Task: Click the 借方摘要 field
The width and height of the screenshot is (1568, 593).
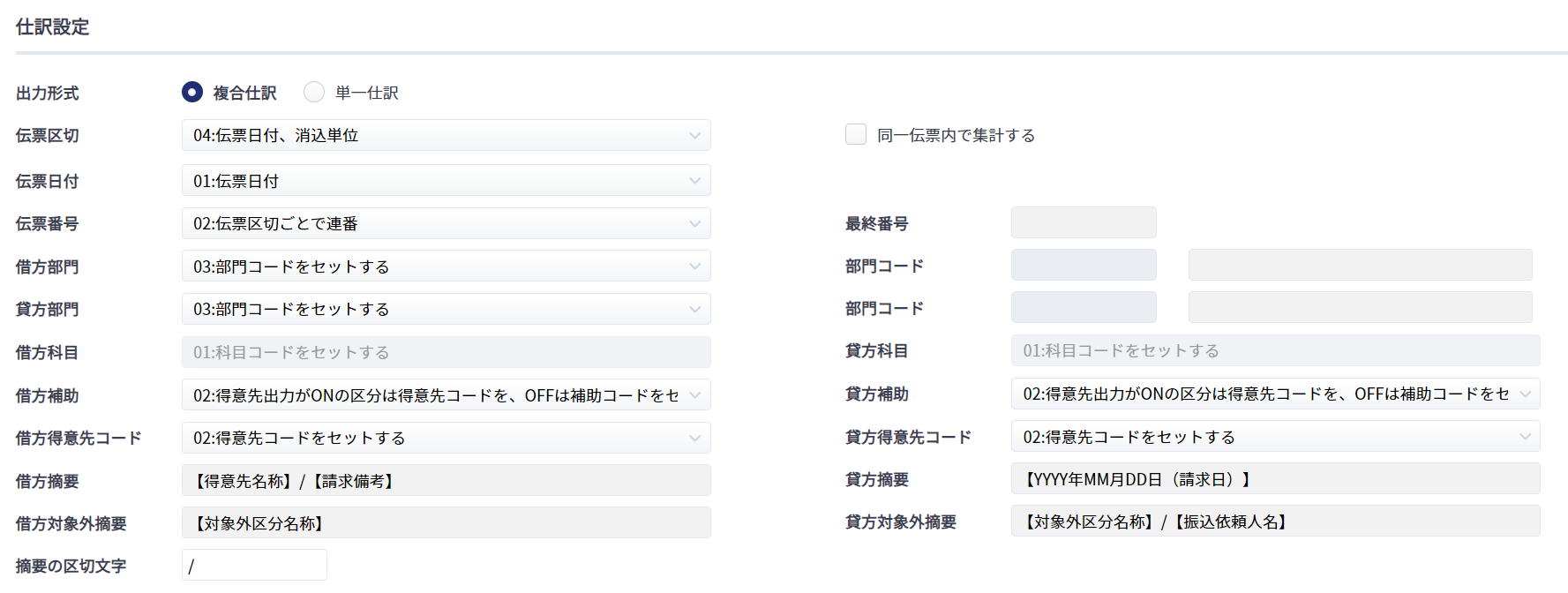Action: tap(446, 481)
